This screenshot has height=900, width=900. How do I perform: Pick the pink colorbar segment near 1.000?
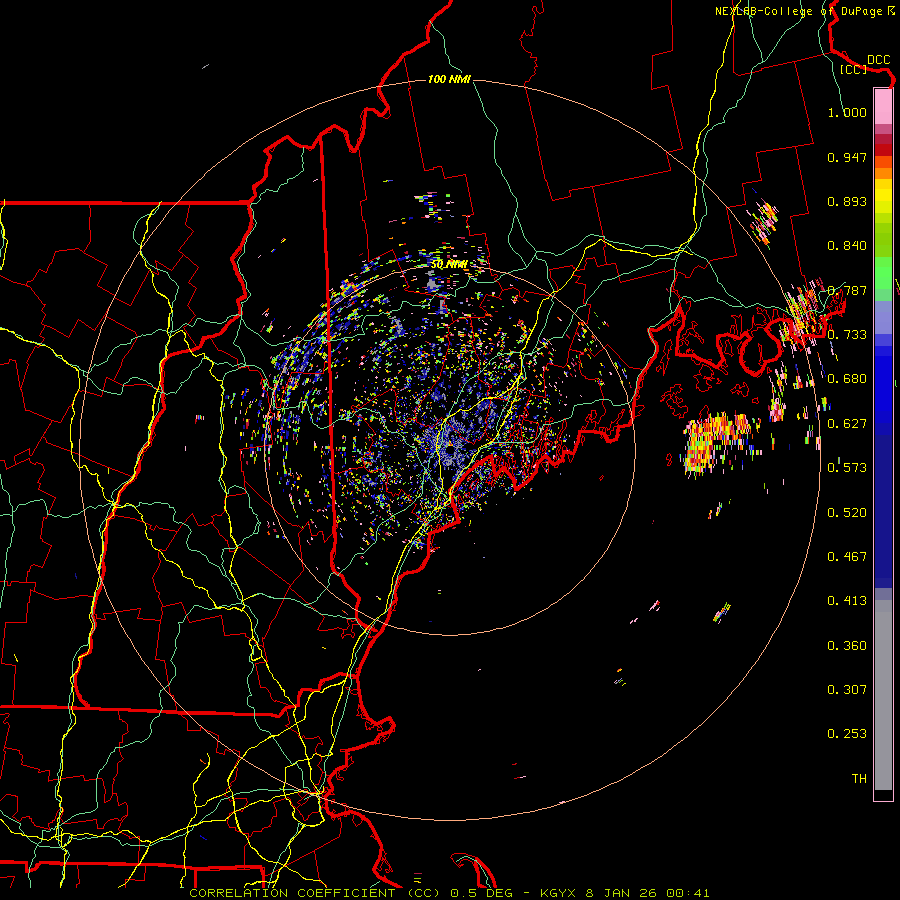click(883, 107)
